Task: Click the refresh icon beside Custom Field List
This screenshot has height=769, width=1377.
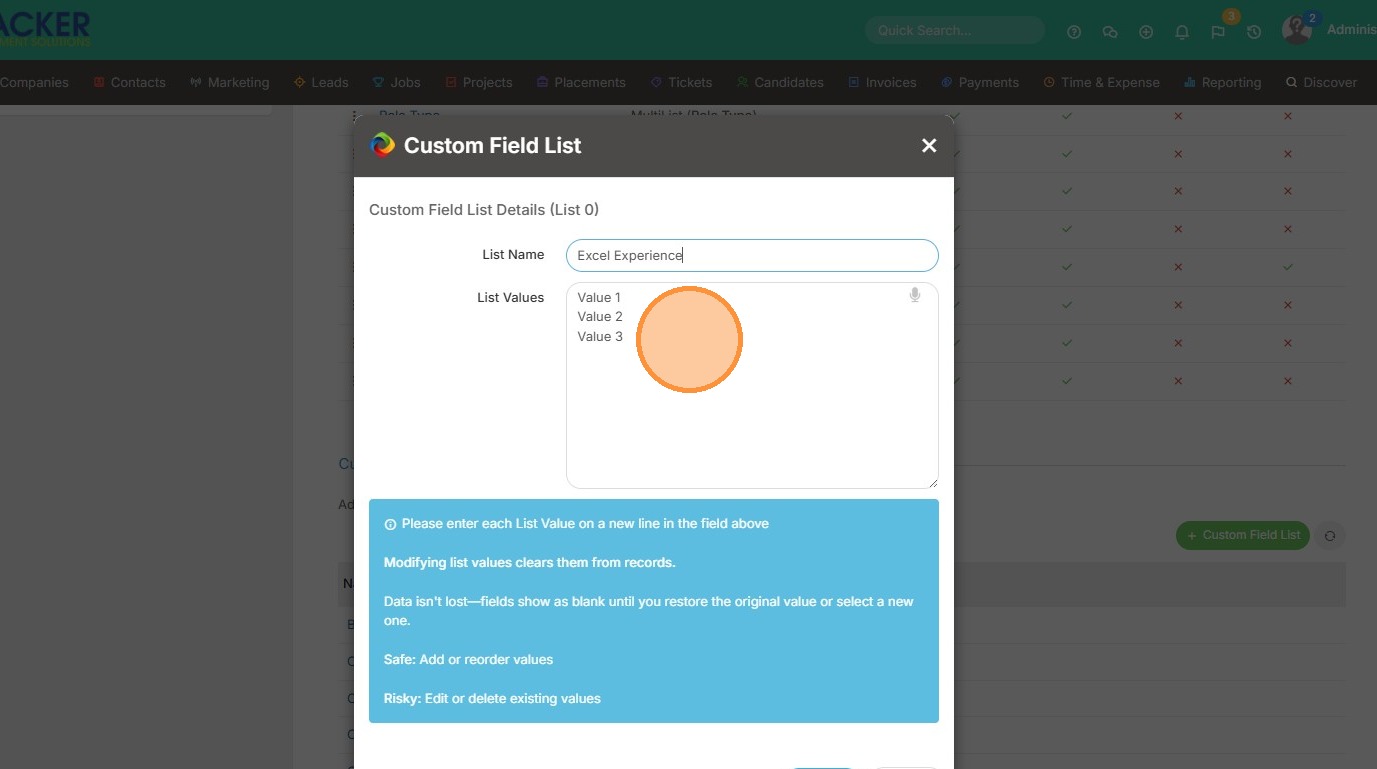Action: coord(1330,535)
